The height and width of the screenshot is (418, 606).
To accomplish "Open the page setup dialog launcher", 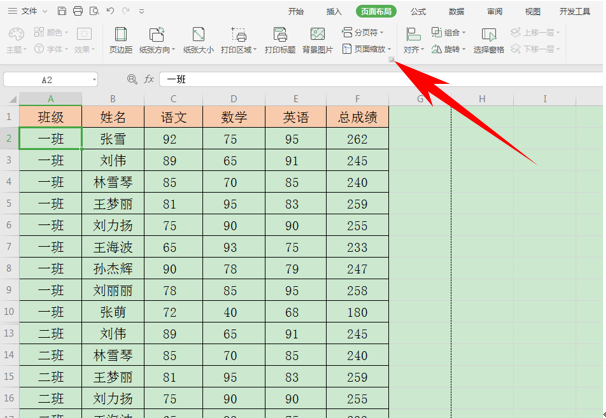I will tap(391, 59).
